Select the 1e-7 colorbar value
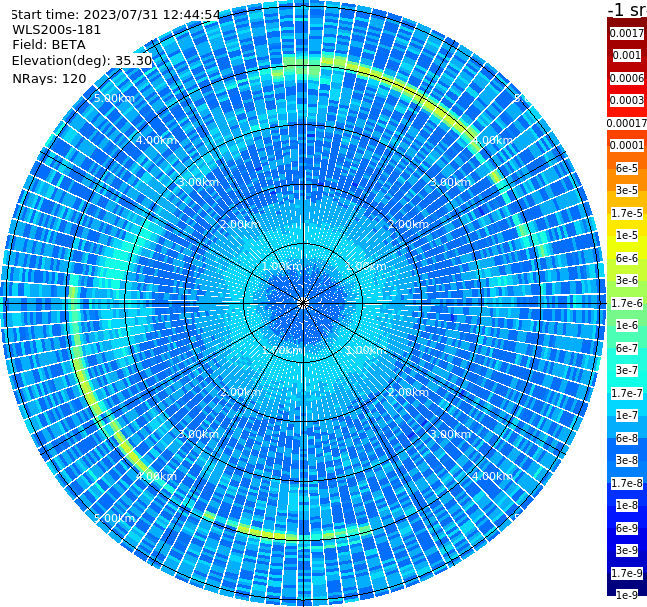This screenshot has height=607, width=647. click(627, 415)
